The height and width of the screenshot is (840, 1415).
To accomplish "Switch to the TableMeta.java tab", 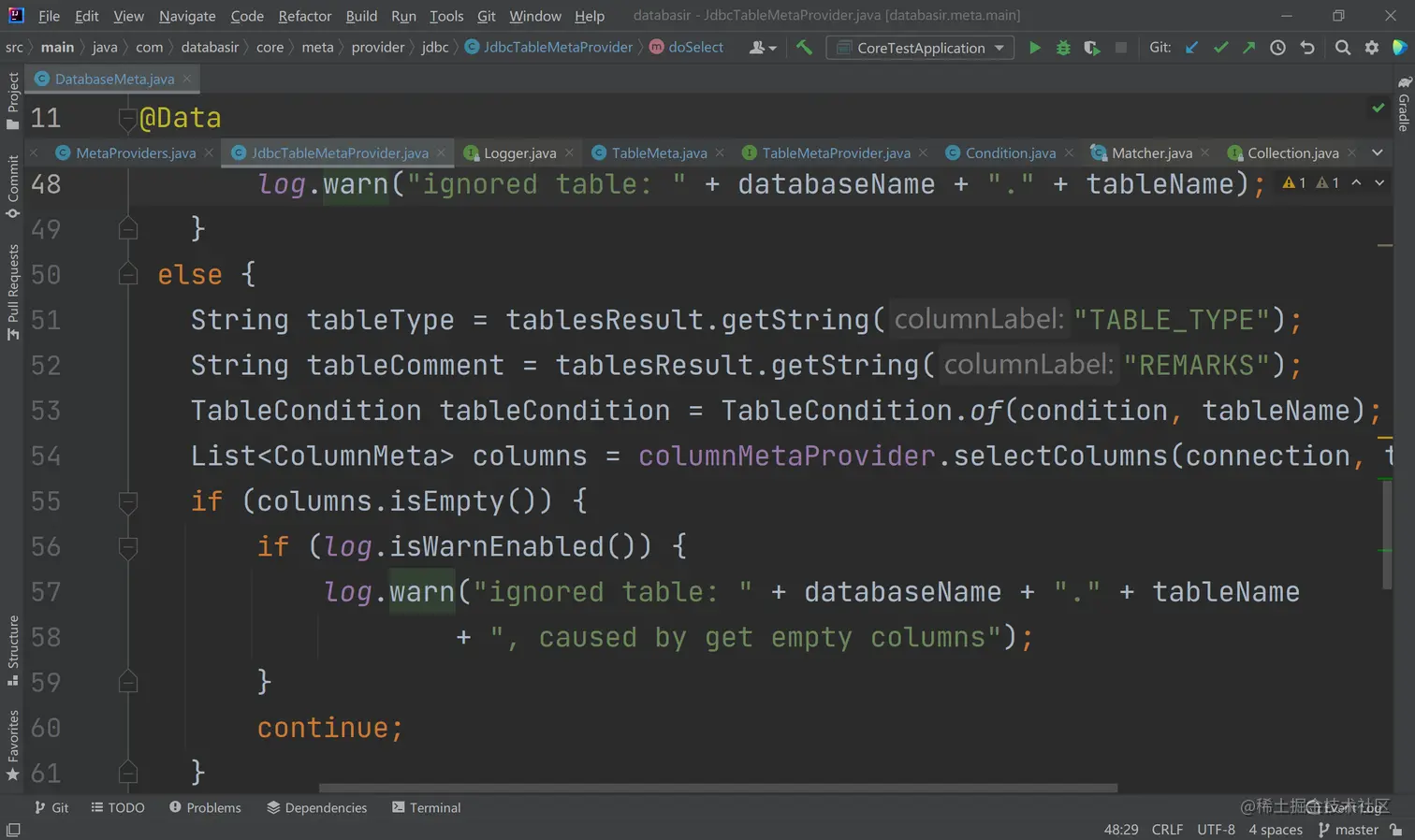I will coord(659,152).
